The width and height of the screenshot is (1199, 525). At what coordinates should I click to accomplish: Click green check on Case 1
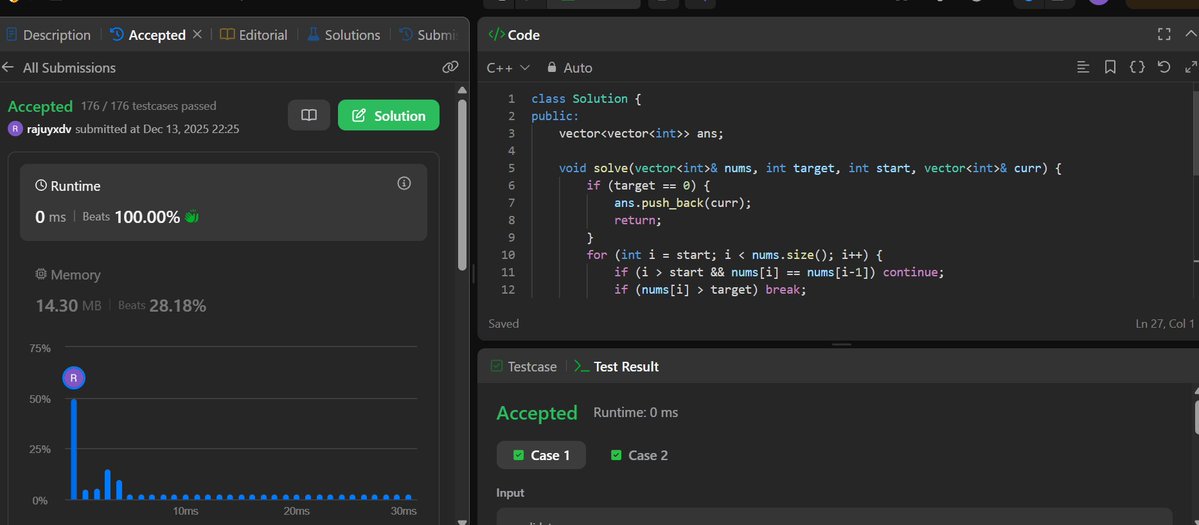(x=518, y=455)
